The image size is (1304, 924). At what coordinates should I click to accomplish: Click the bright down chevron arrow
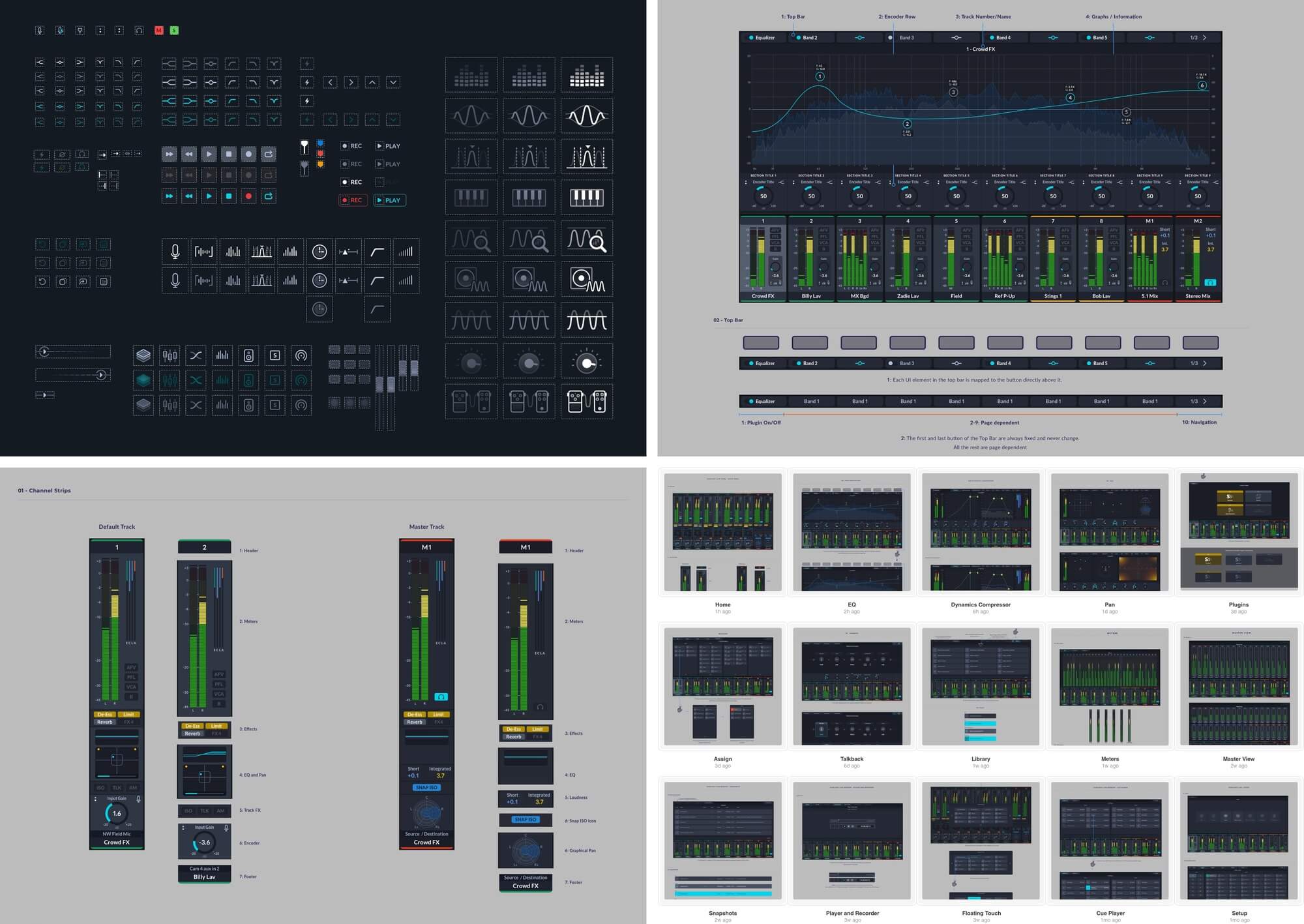coord(393,82)
